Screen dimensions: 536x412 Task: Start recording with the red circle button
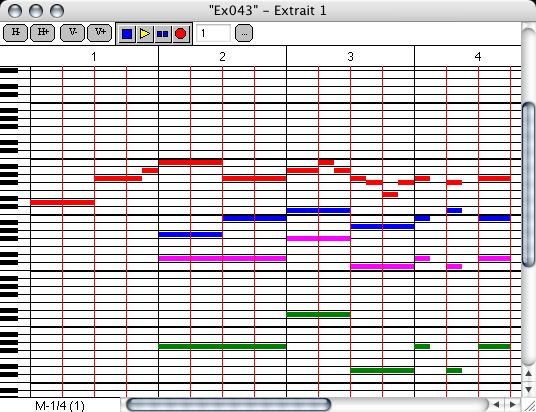[180, 34]
